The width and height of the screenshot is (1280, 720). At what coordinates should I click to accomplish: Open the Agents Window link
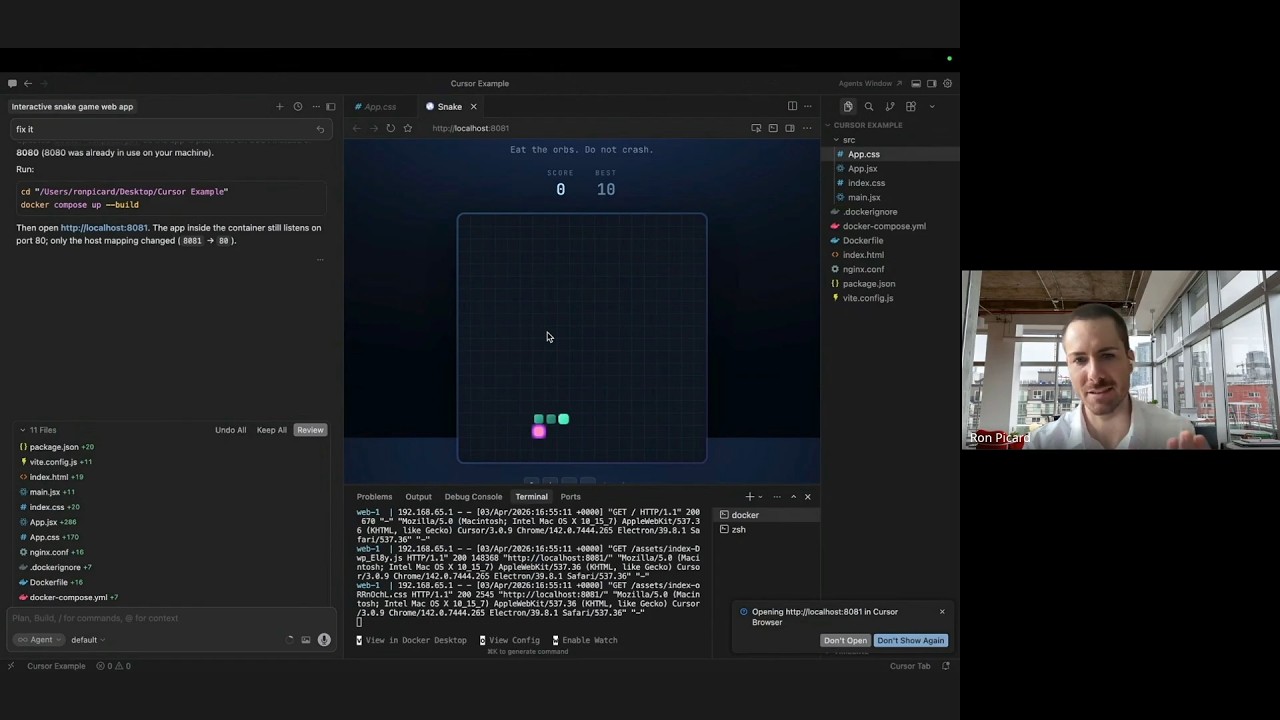pyautogui.click(x=870, y=84)
